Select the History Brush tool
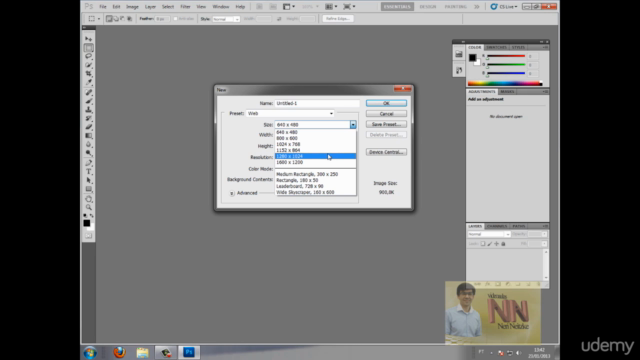The width and height of the screenshot is (640, 360). [89, 118]
